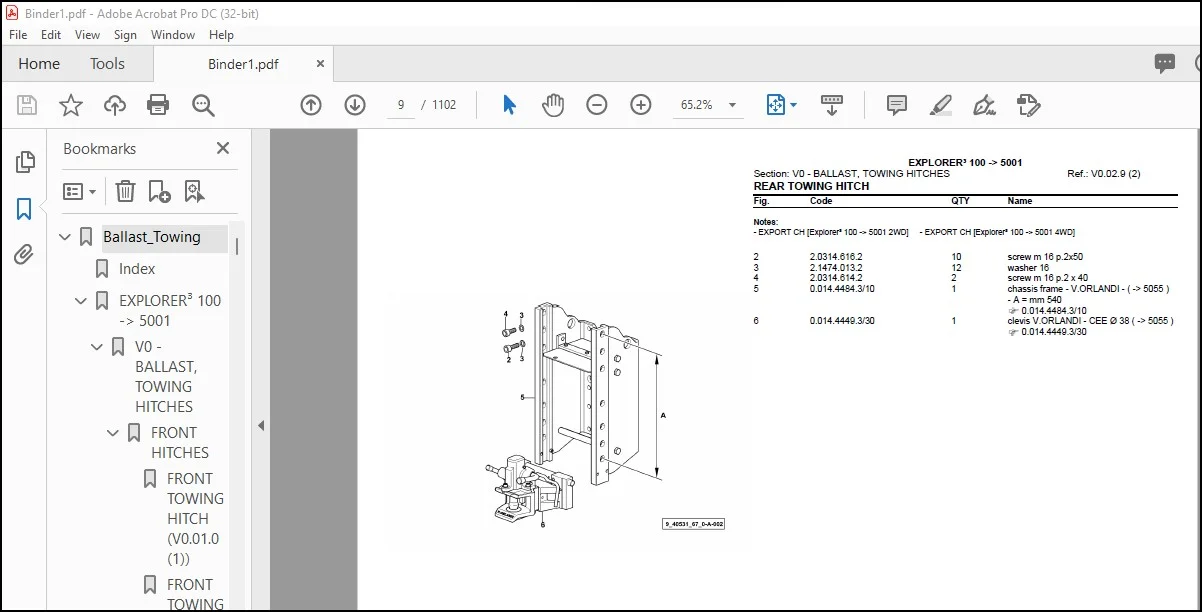Click the share file stamp icon
The height and width of the screenshot is (612, 1202).
coord(1029,105)
